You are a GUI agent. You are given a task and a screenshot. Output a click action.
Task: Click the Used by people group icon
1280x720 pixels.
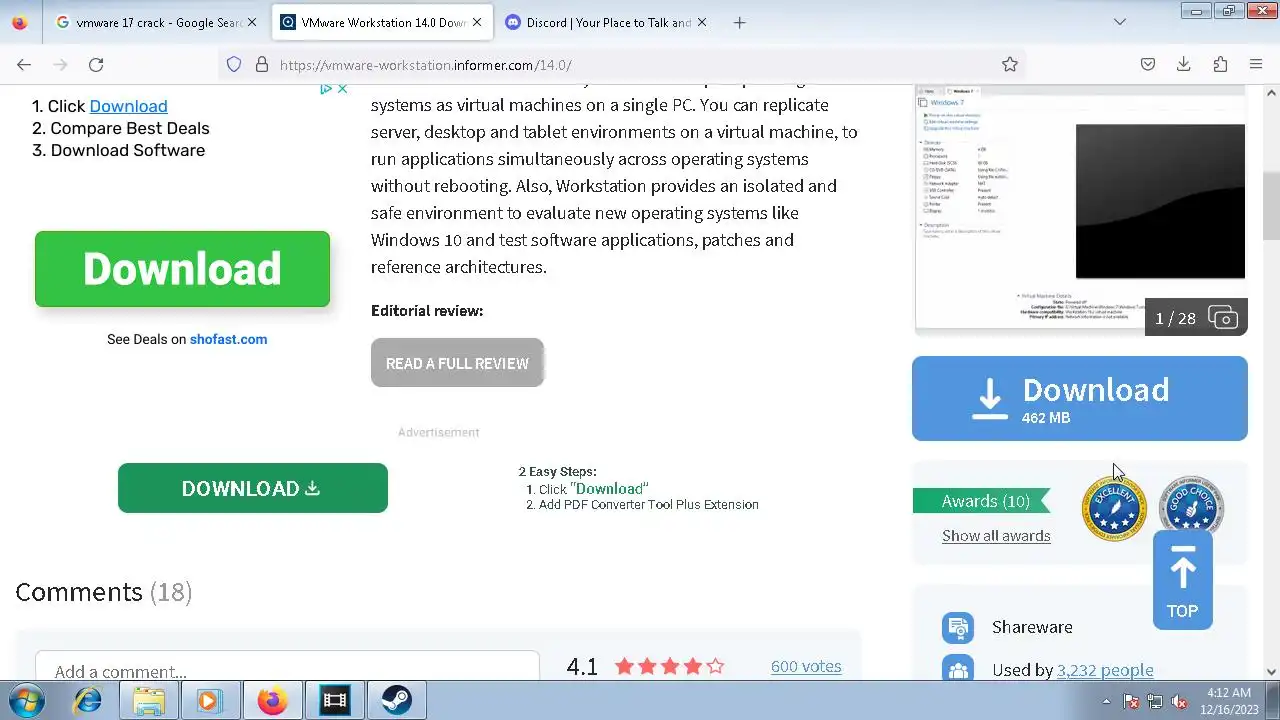point(958,668)
